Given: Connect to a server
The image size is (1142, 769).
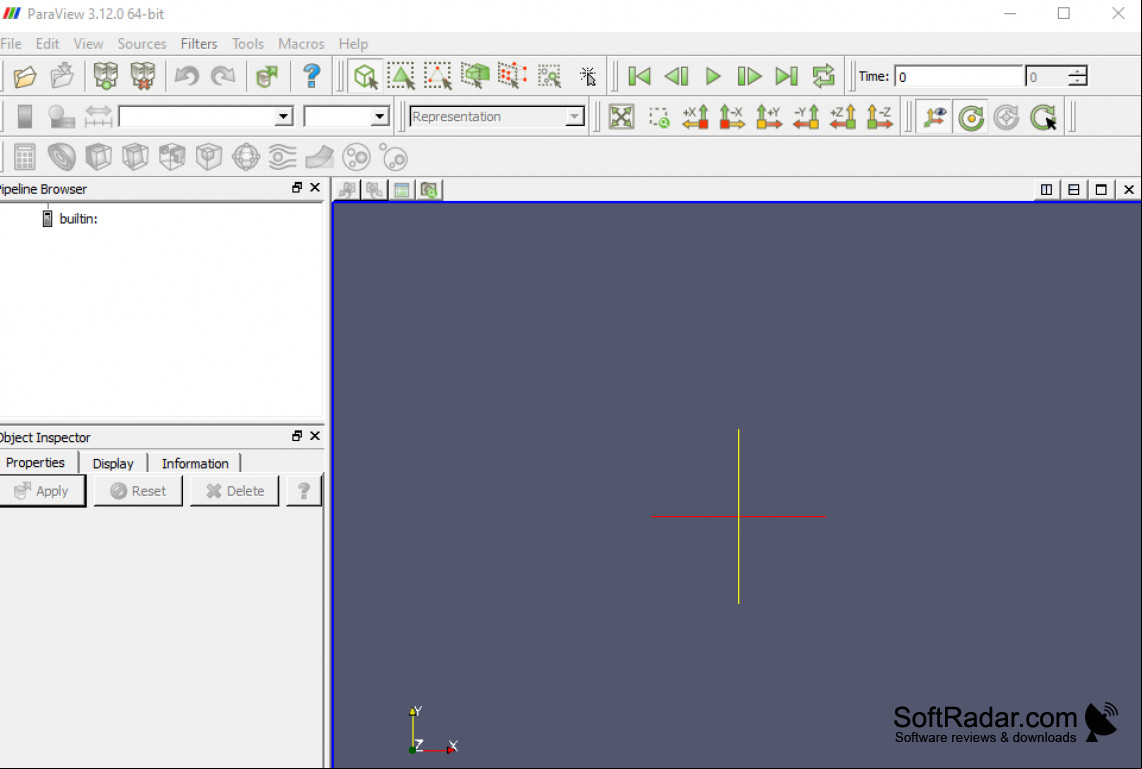Looking at the screenshot, I should tap(106, 76).
